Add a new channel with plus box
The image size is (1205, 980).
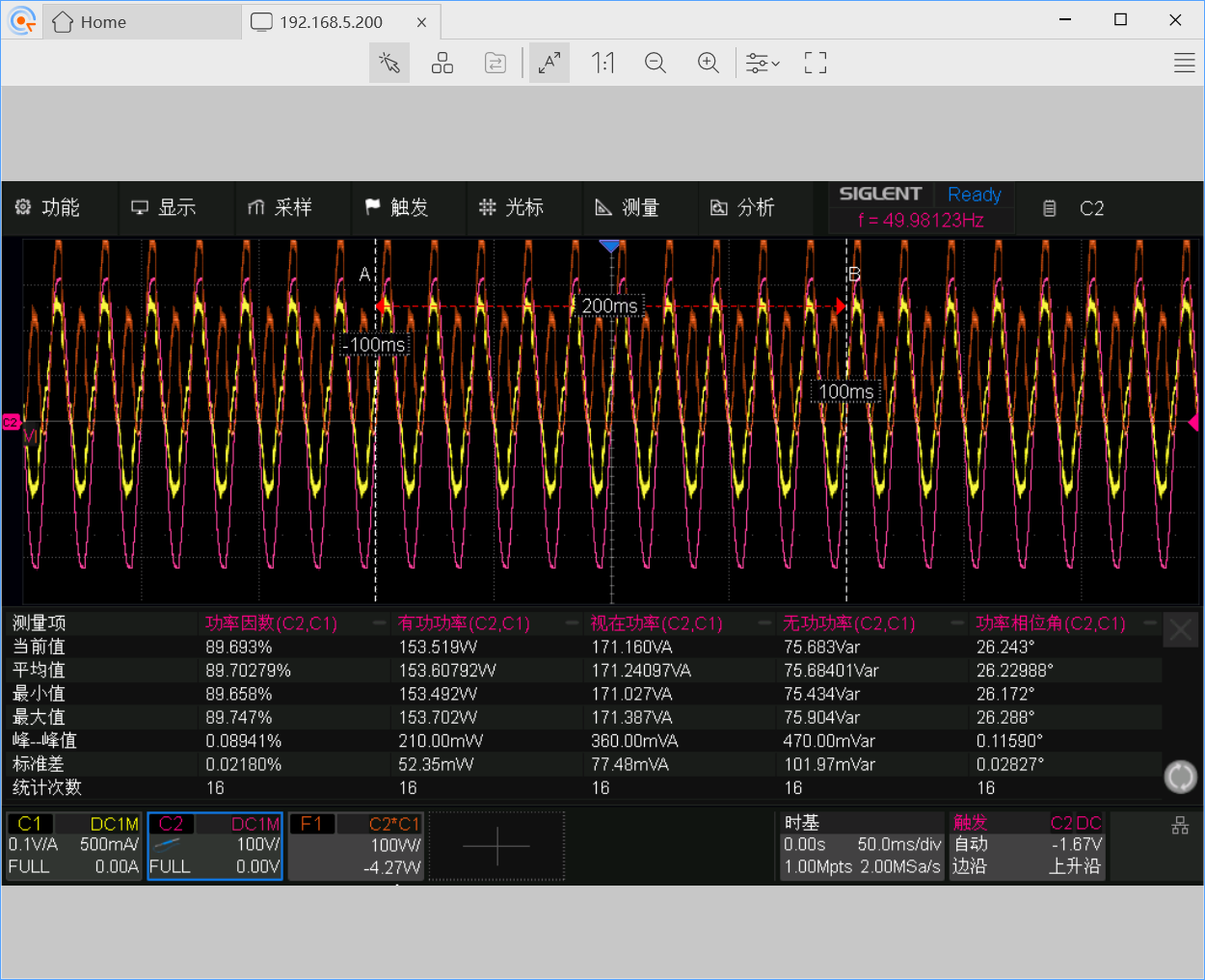coord(496,846)
